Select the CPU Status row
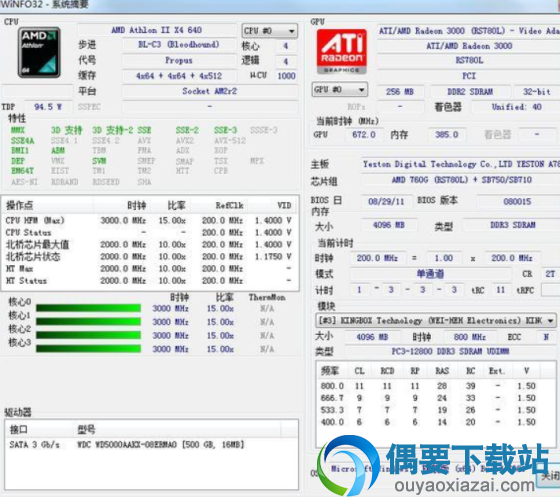 150,232
